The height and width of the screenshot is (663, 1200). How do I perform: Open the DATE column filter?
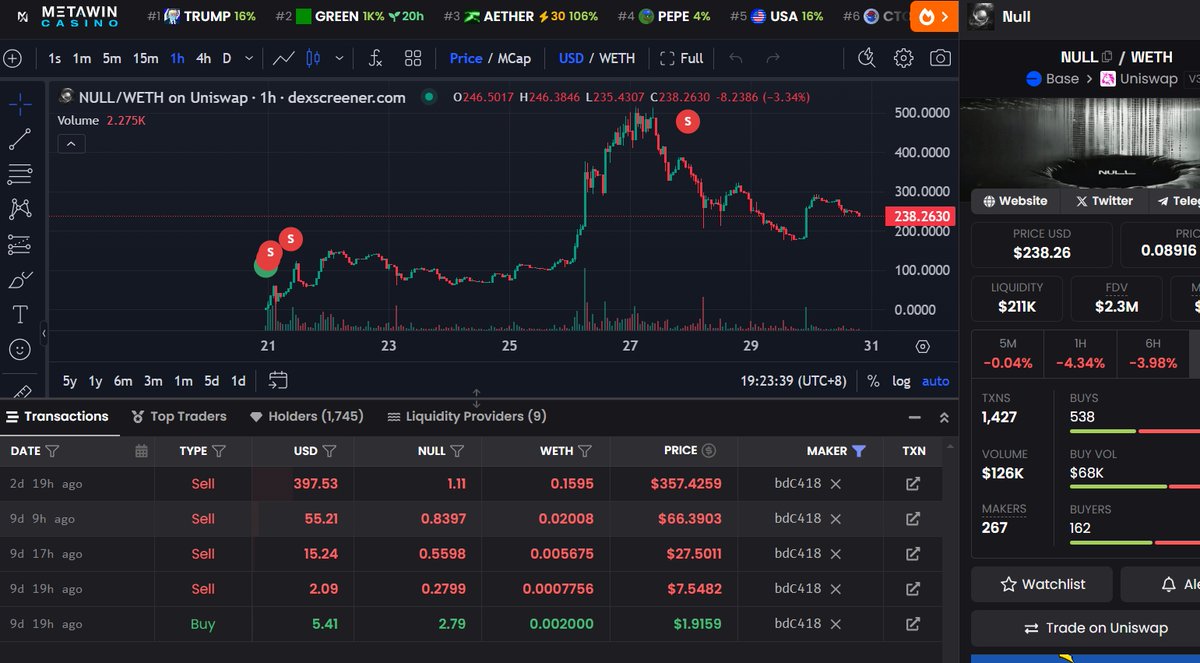tap(52, 451)
